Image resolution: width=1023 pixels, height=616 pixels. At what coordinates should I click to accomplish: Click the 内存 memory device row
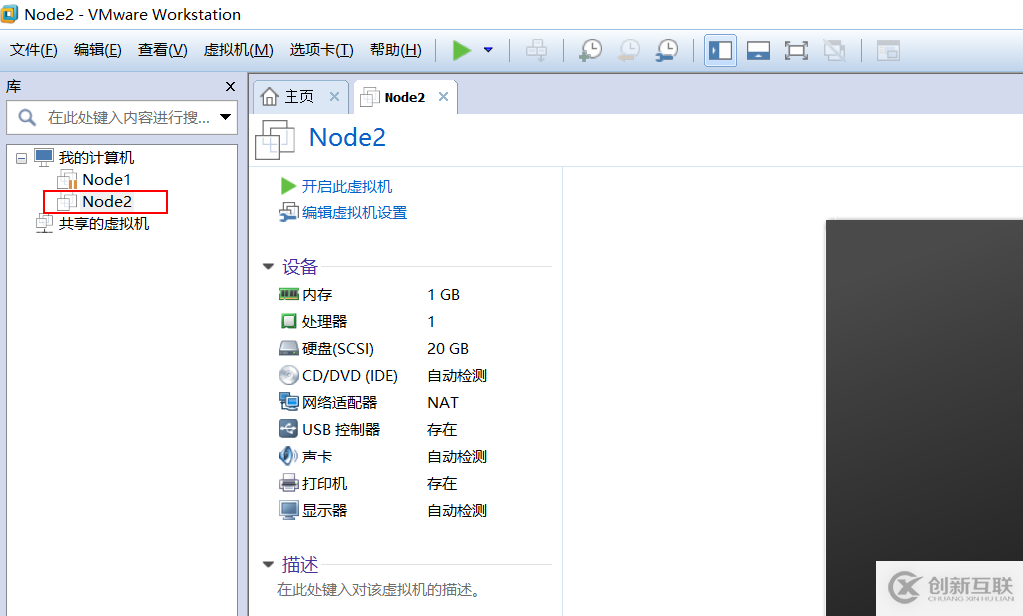[x=414, y=295]
